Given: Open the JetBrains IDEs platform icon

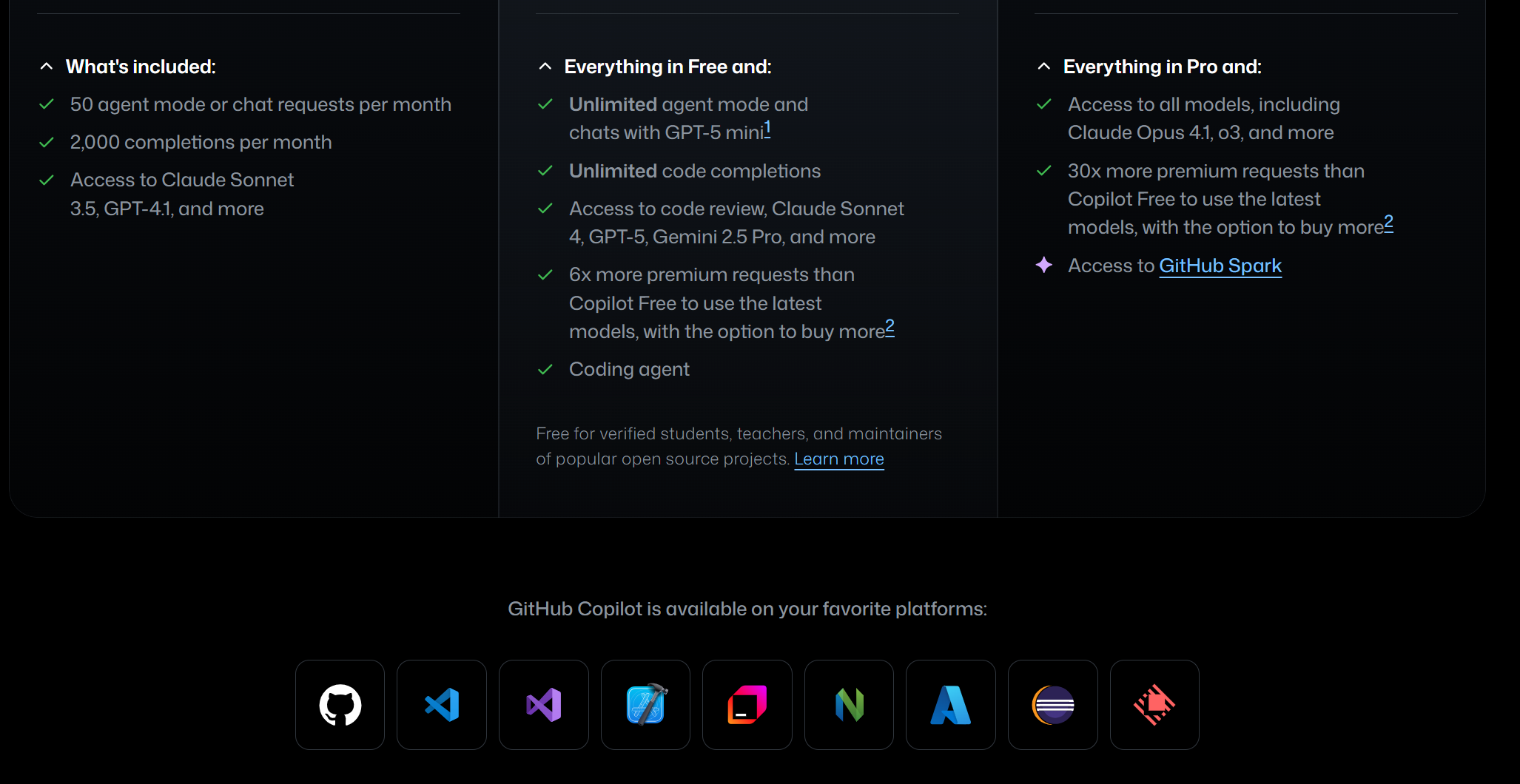Looking at the screenshot, I should (x=747, y=705).
